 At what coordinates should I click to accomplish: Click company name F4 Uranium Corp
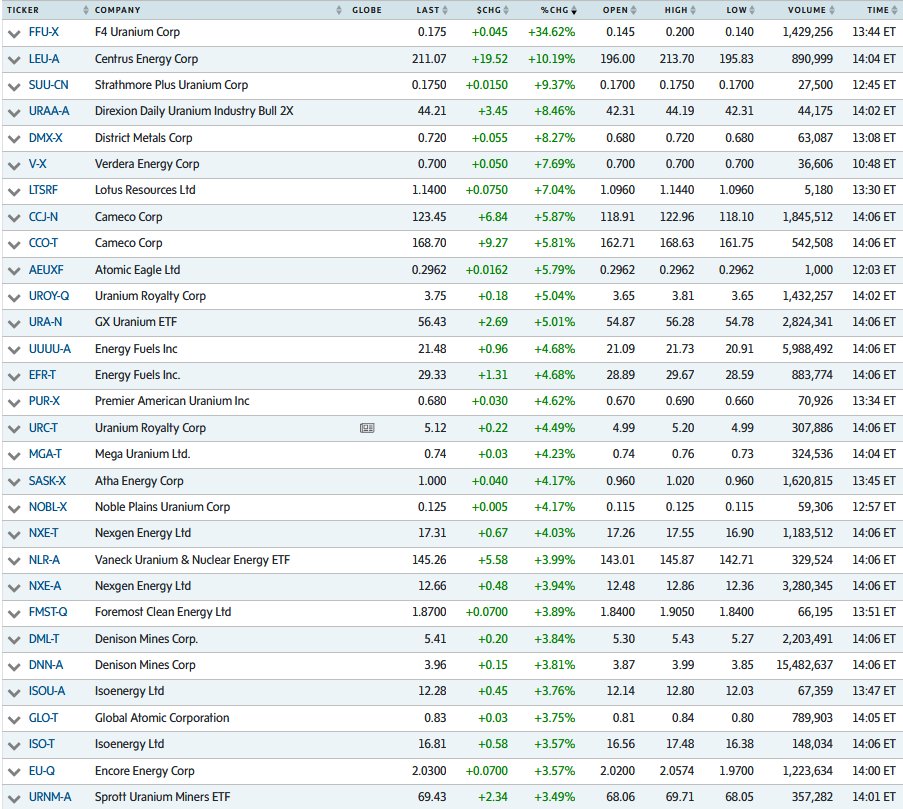137,32
